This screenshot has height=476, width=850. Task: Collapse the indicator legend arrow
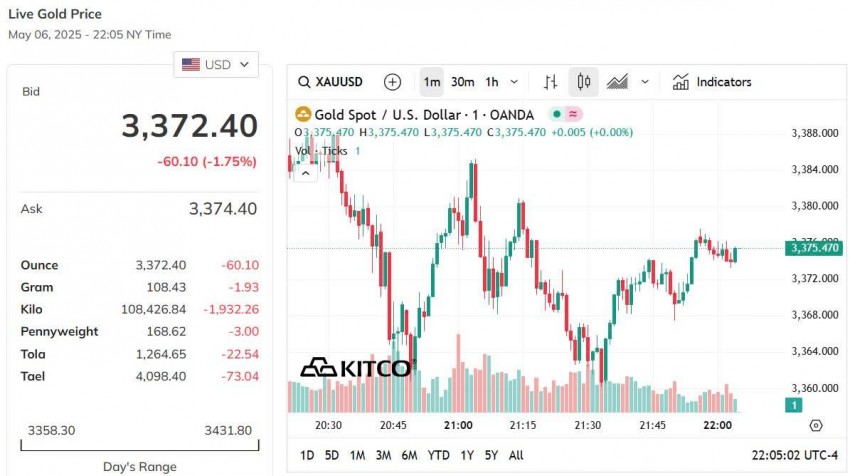(304, 171)
